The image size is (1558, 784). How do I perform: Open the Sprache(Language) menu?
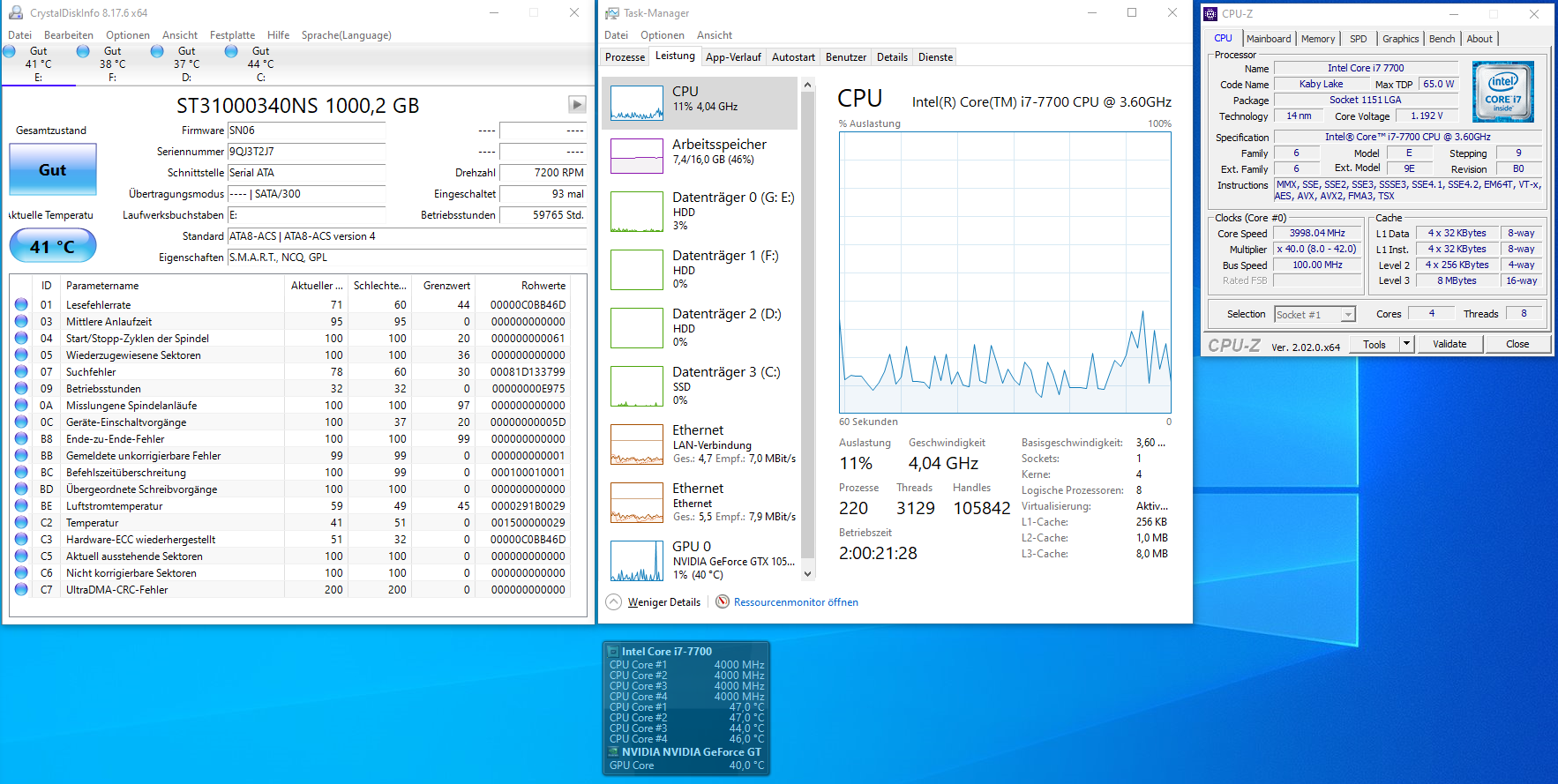tap(346, 35)
